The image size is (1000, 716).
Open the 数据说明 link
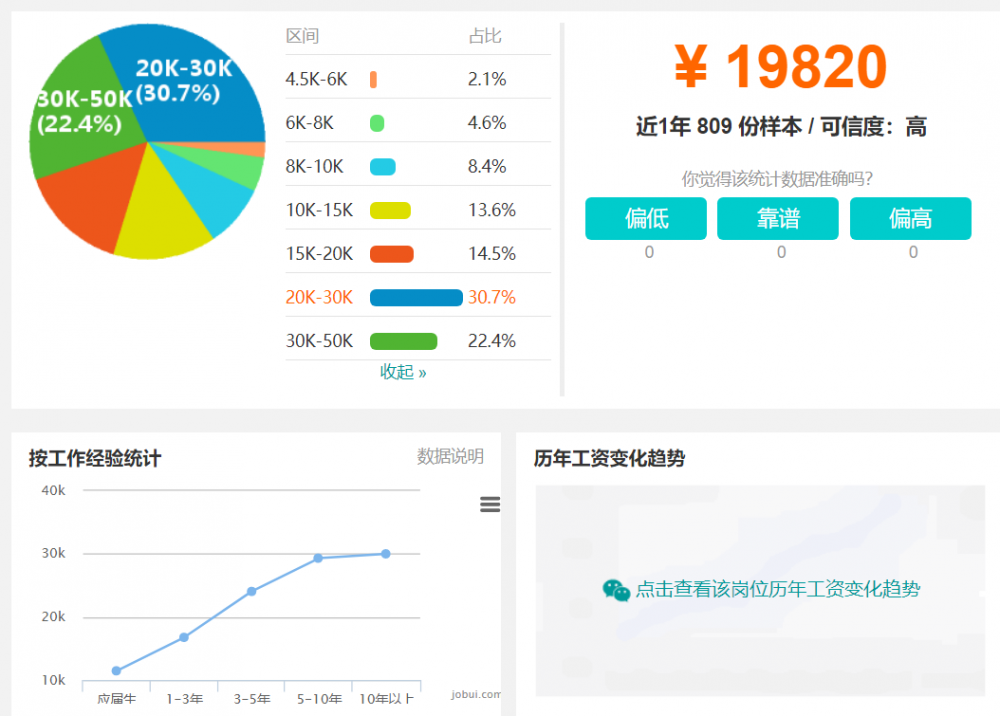click(x=448, y=457)
